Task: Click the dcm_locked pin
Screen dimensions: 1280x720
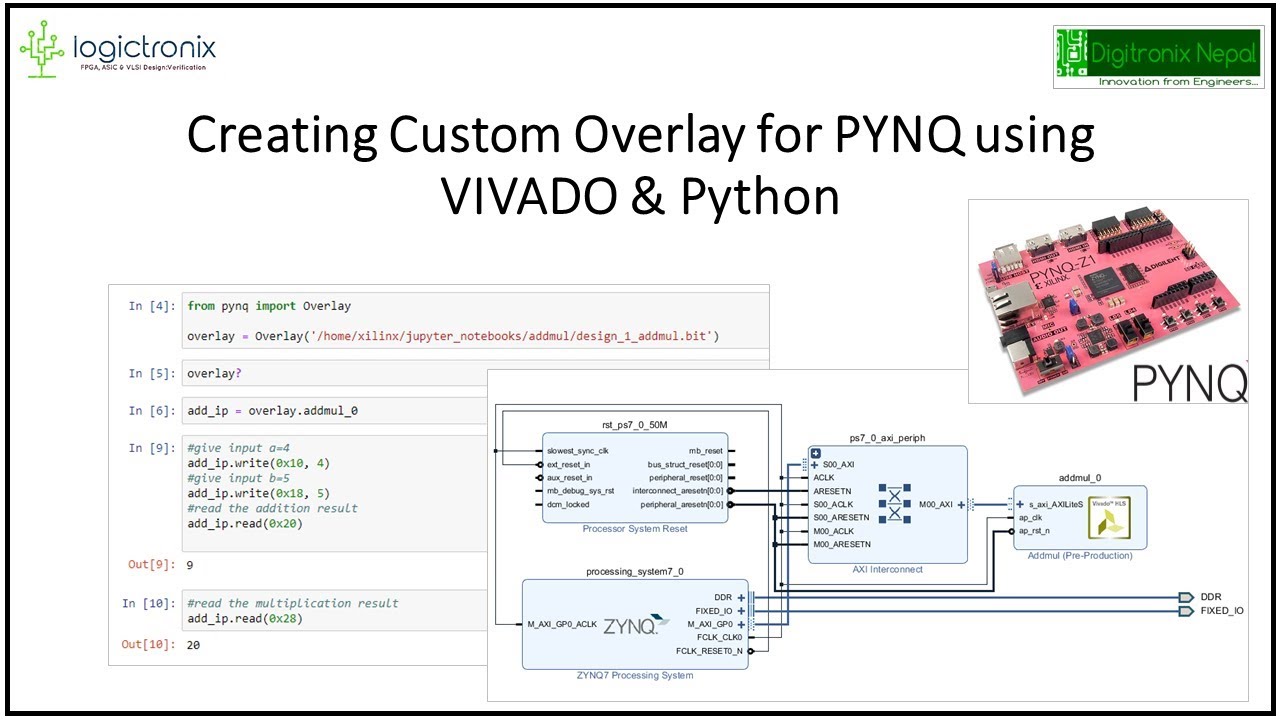Action: [x=568, y=505]
